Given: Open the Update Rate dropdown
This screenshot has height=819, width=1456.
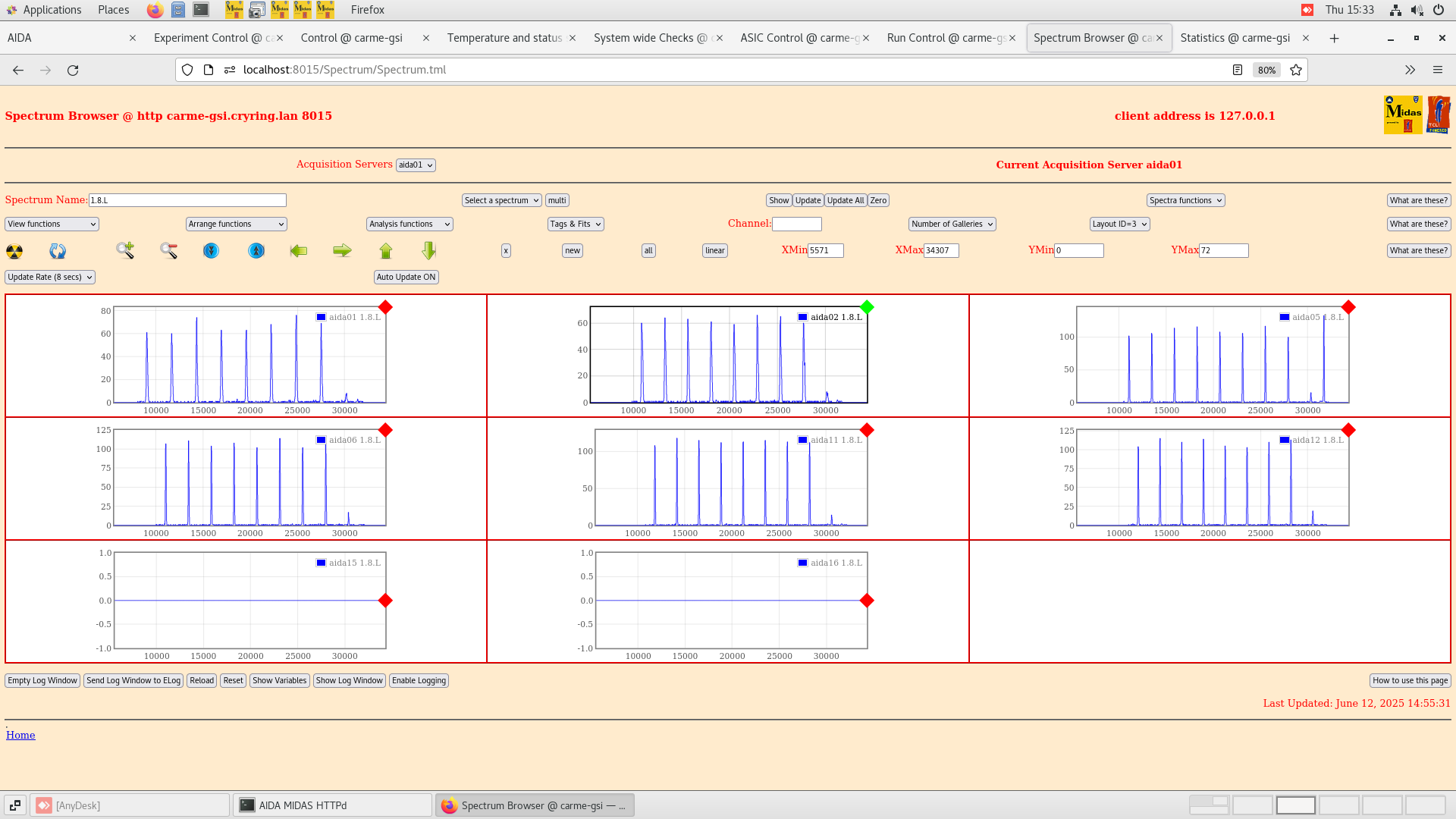Looking at the screenshot, I should click(x=49, y=277).
